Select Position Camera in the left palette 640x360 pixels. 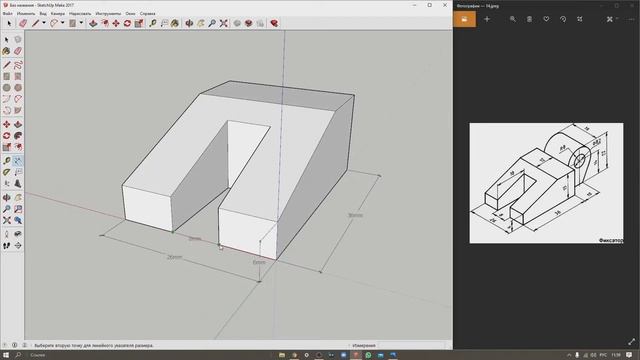(x=7, y=234)
